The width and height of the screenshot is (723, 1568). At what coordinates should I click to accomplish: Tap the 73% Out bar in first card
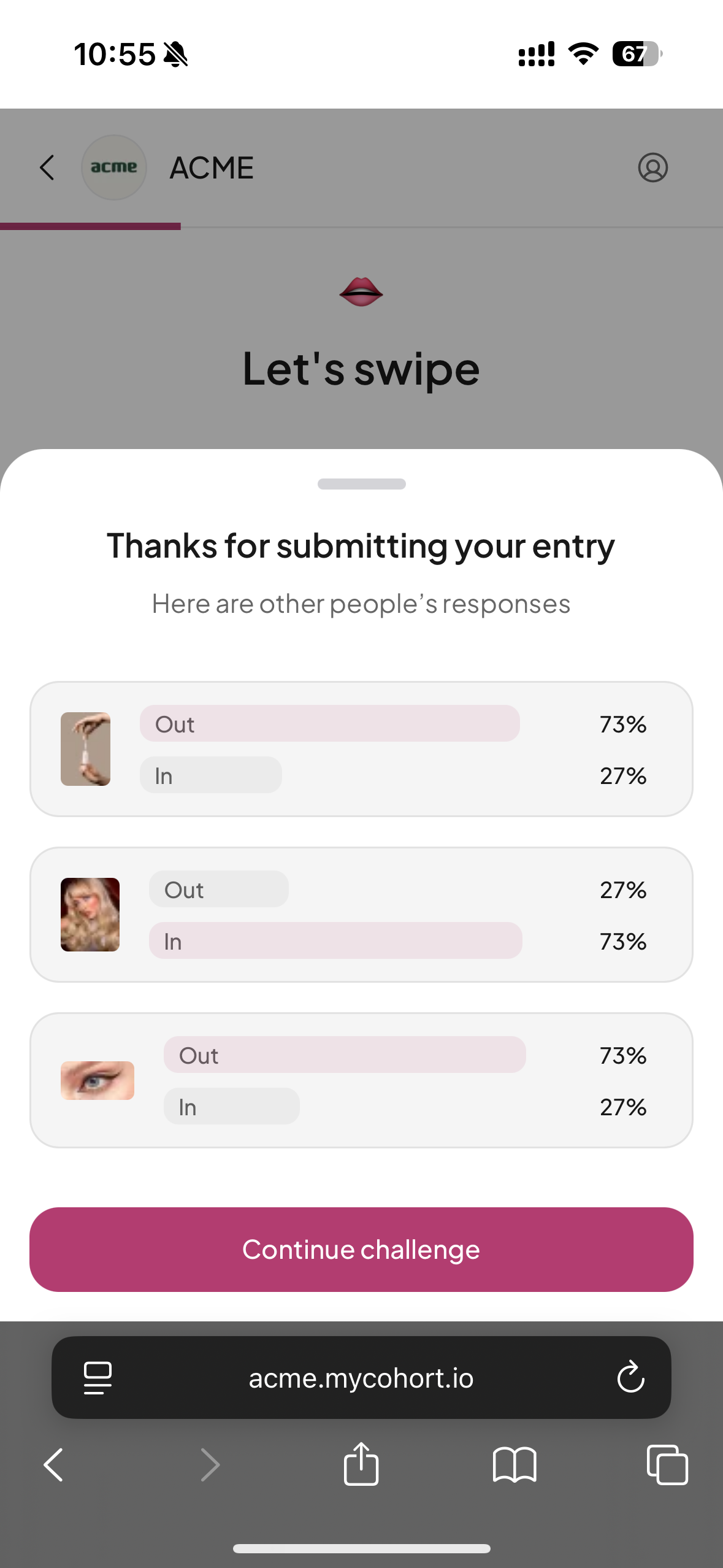tap(329, 723)
